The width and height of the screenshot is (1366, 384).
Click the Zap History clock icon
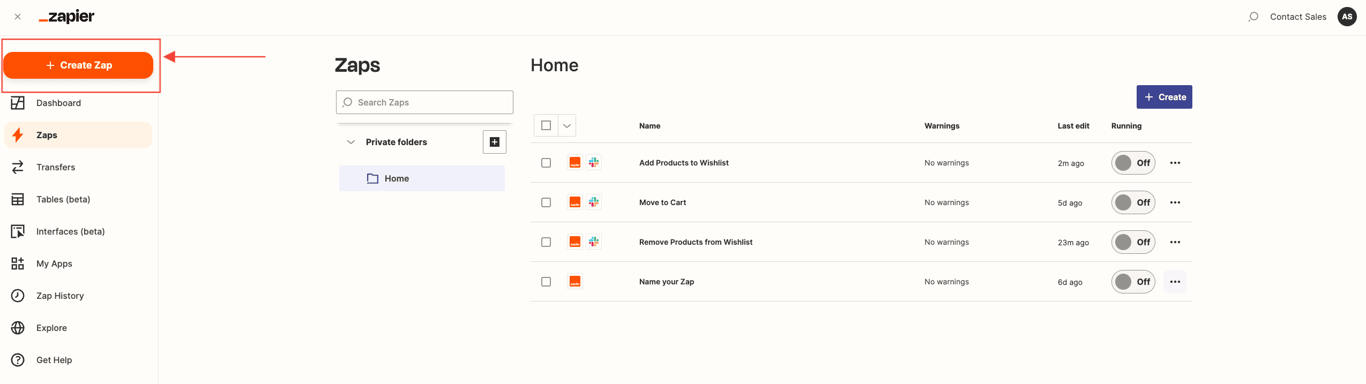[x=18, y=296]
